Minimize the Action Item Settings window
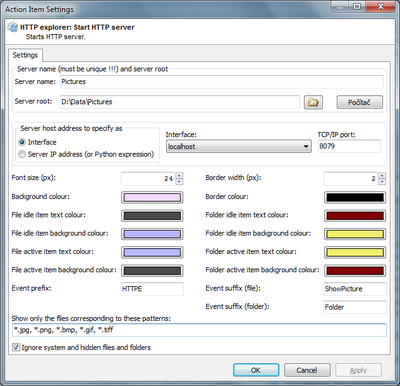Screen dimensions: 400x386 click(339, 7)
